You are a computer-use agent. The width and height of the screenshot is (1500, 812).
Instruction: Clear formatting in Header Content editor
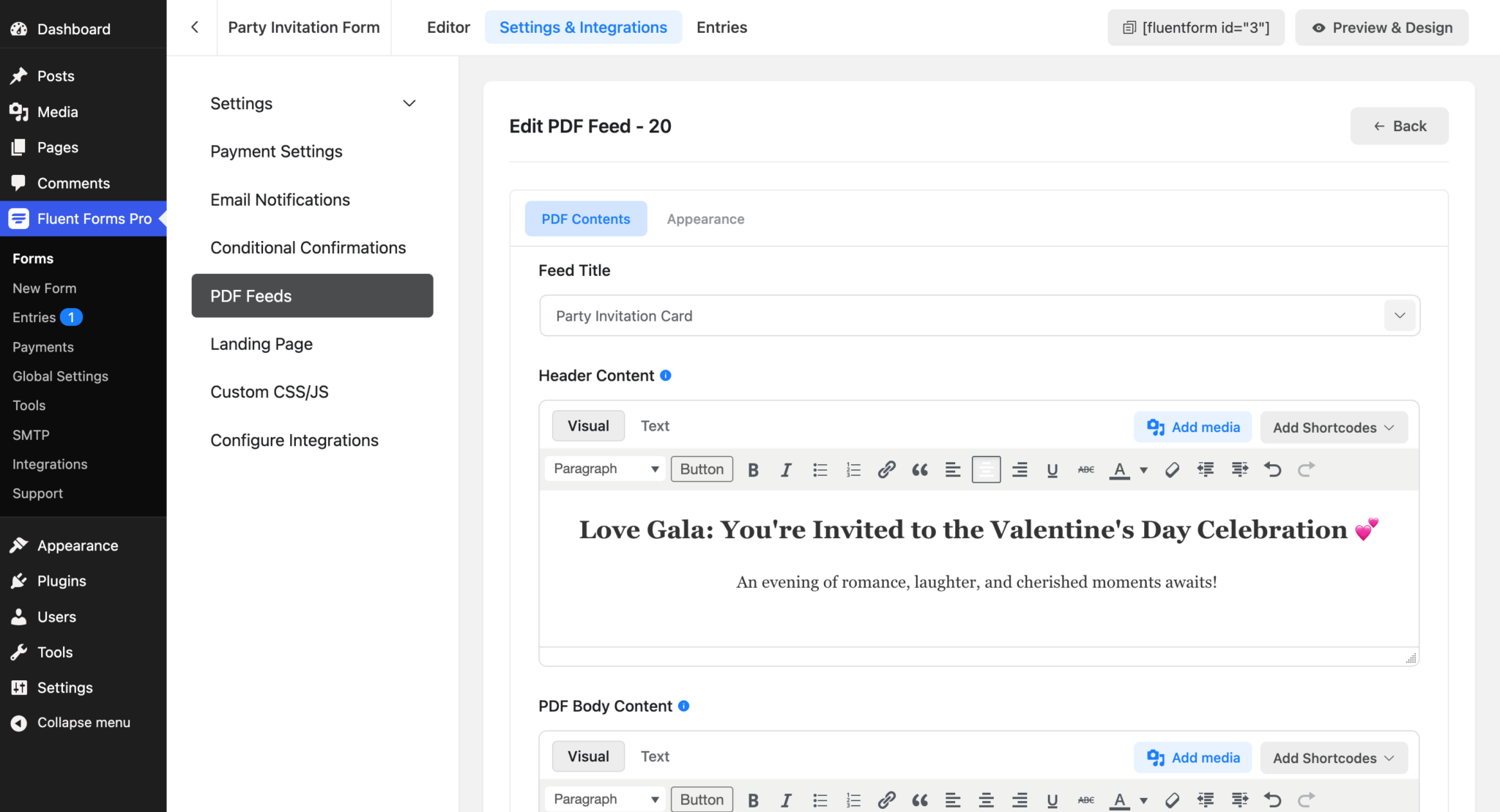[1172, 469]
